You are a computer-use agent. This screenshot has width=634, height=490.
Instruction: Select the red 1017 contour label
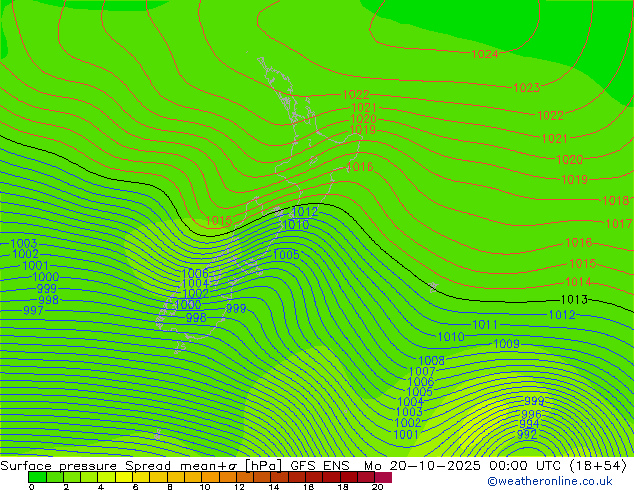(x=619, y=223)
